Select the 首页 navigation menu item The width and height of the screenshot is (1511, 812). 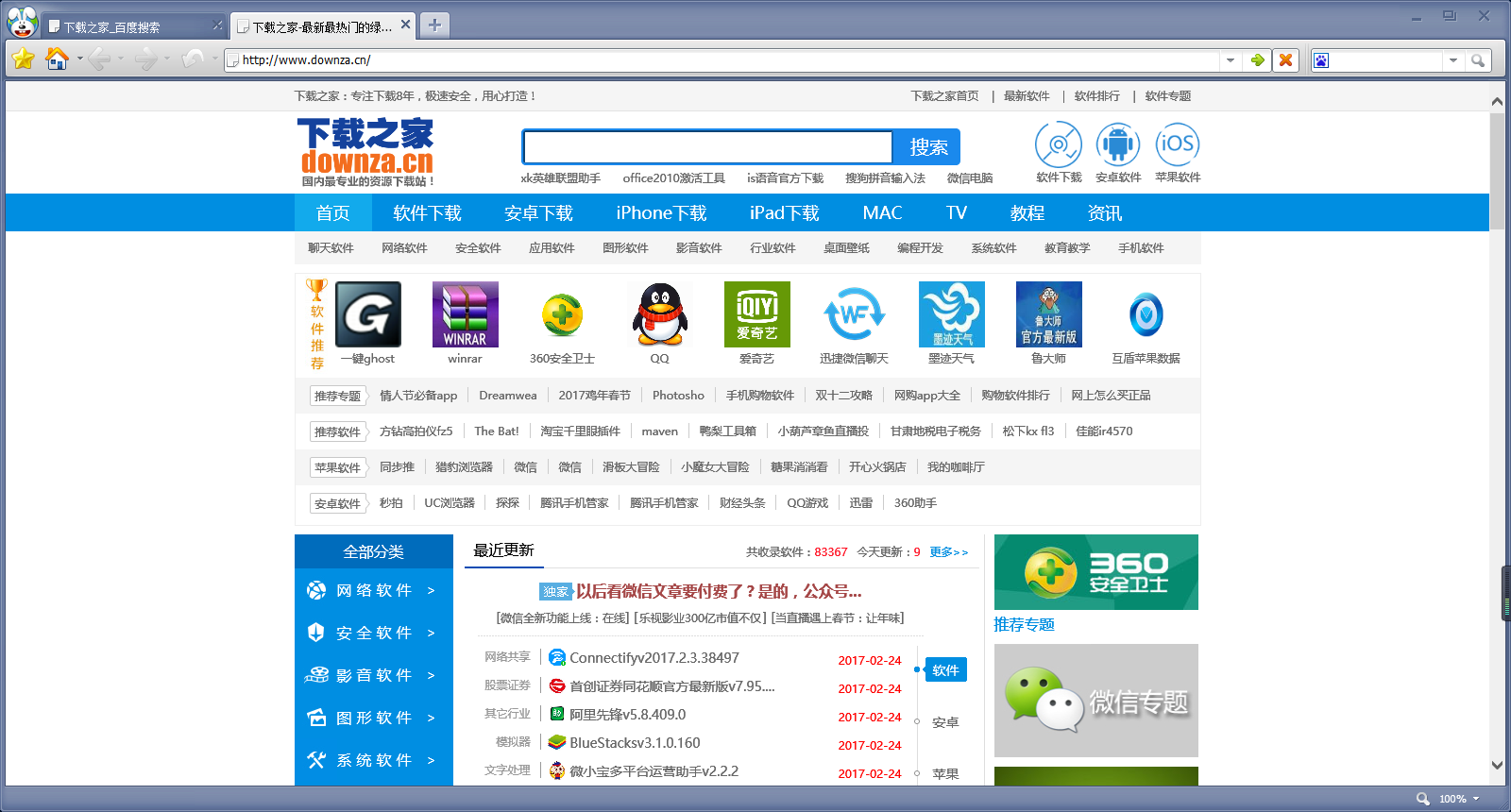click(x=332, y=213)
